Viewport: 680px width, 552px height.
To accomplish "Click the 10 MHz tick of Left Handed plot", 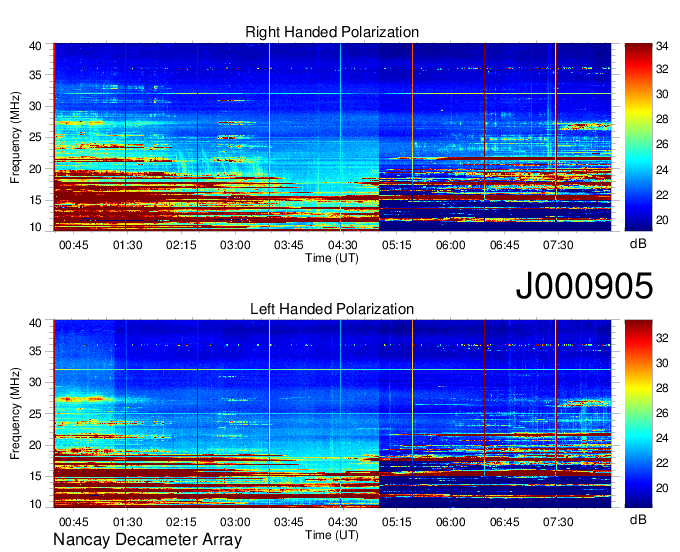I will pyautogui.click(x=35, y=504).
